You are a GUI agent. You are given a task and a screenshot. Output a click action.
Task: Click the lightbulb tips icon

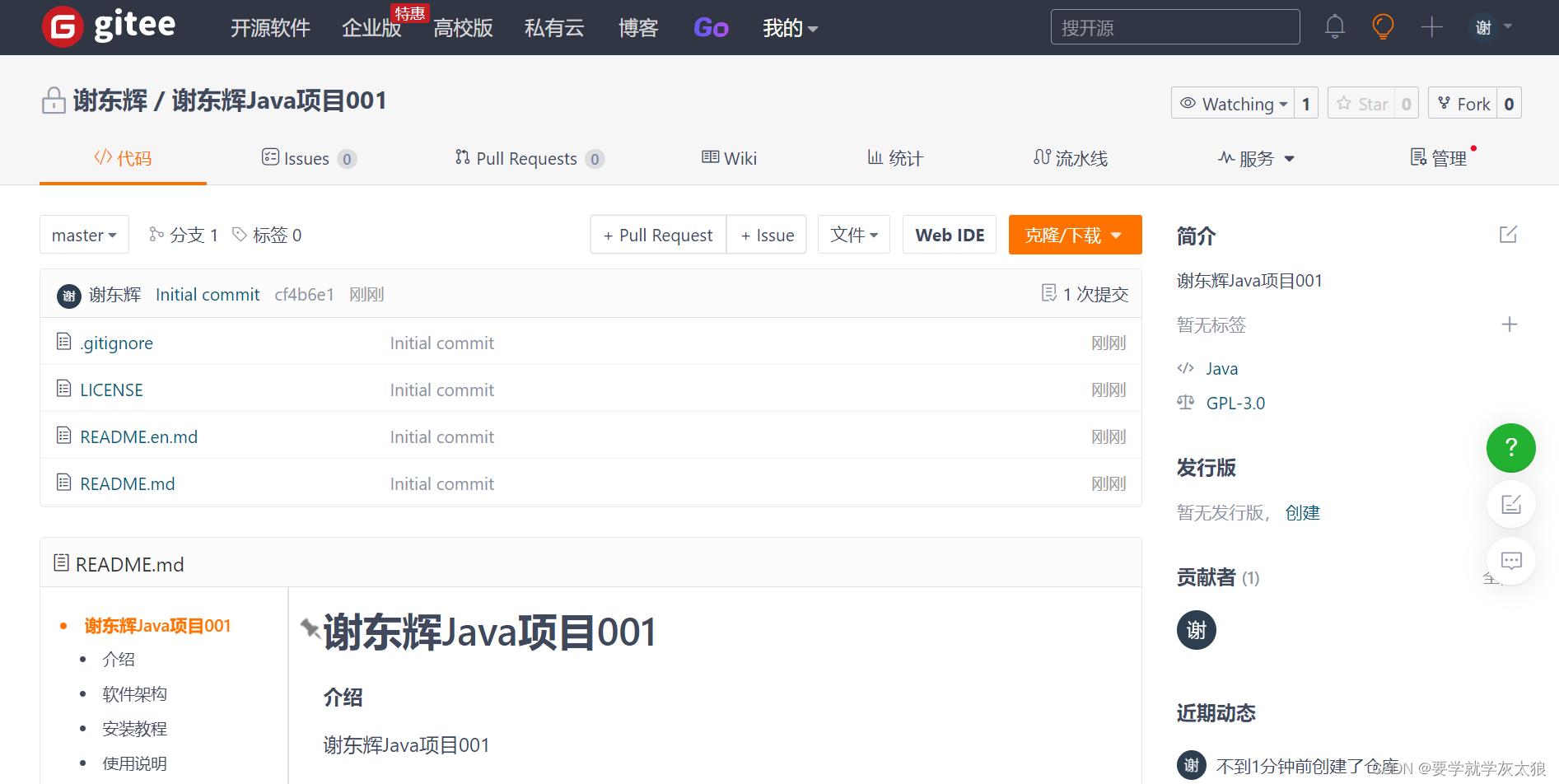coord(1383,27)
